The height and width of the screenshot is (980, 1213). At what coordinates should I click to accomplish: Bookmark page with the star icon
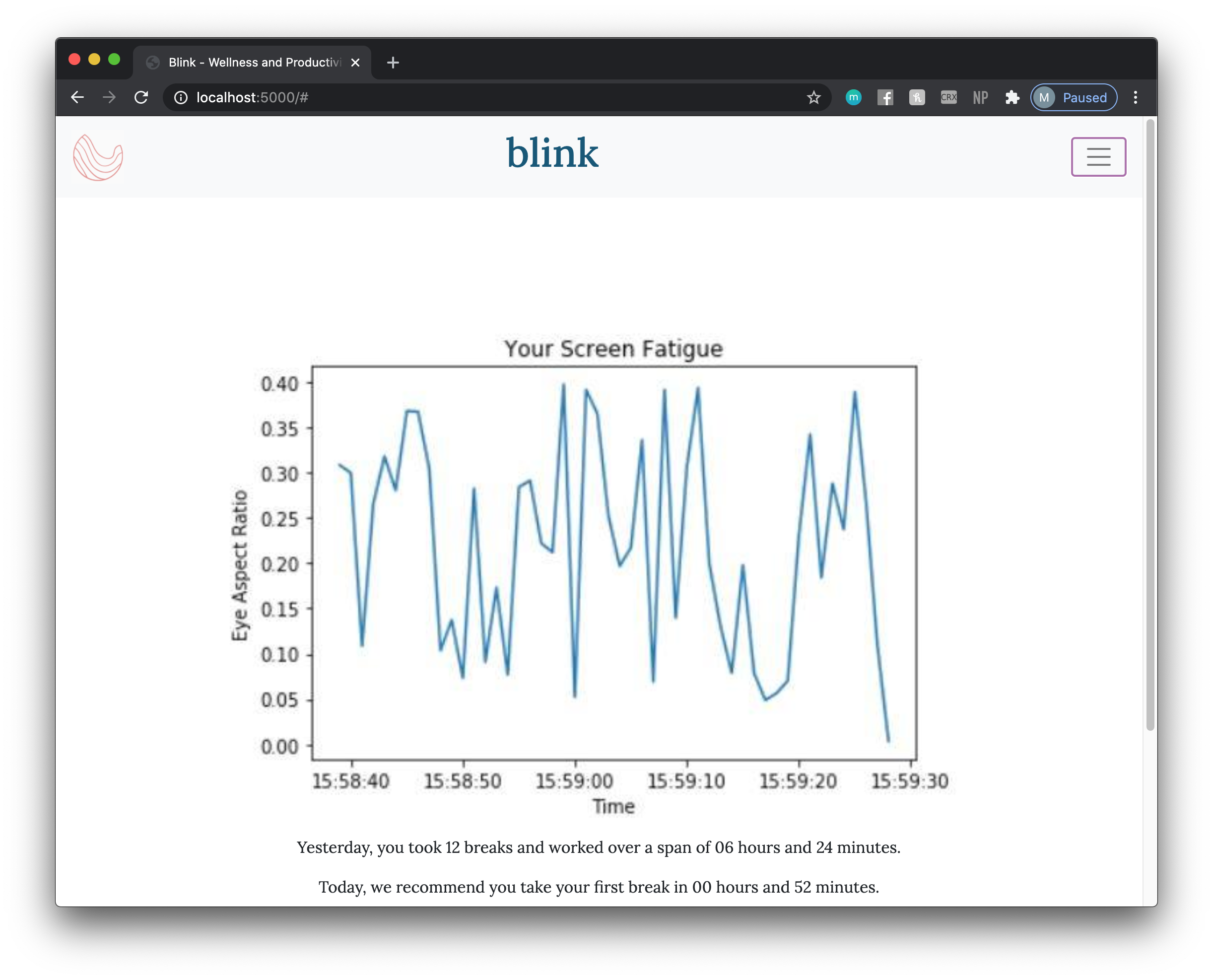click(813, 98)
